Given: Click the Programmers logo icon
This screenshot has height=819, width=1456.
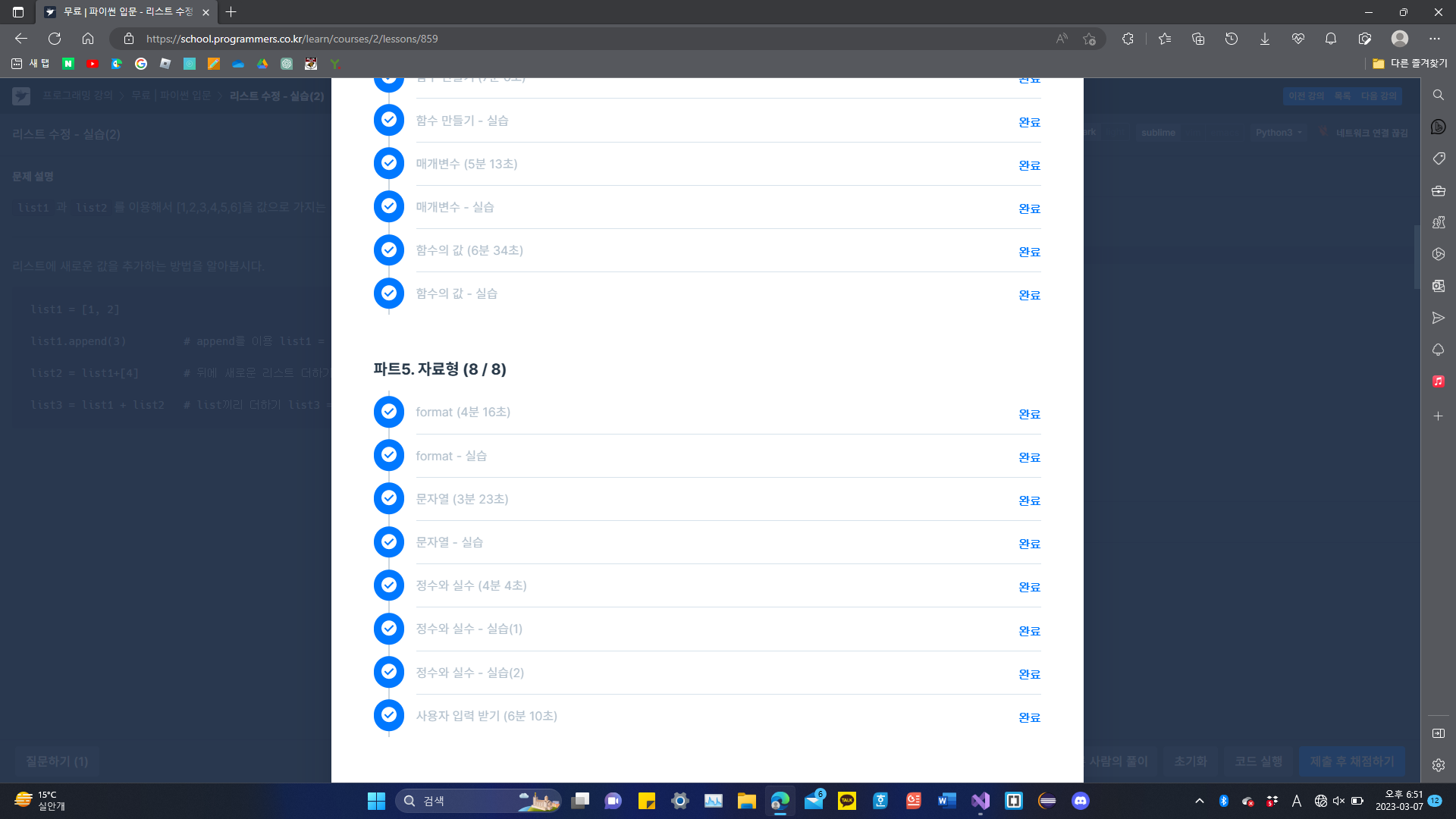Looking at the screenshot, I should pyautogui.click(x=21, y=96).
